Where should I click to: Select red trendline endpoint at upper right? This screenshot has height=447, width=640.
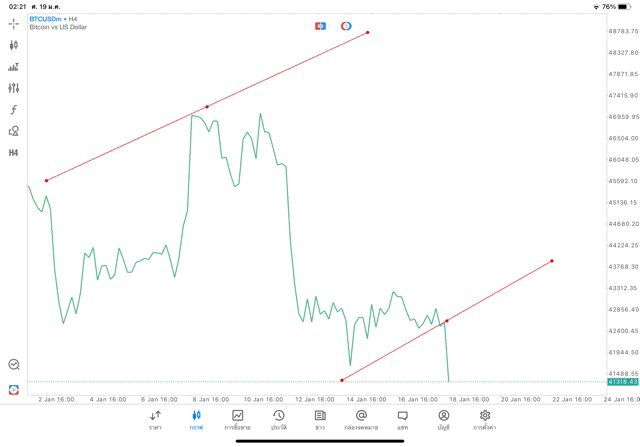tap(368, 33)
